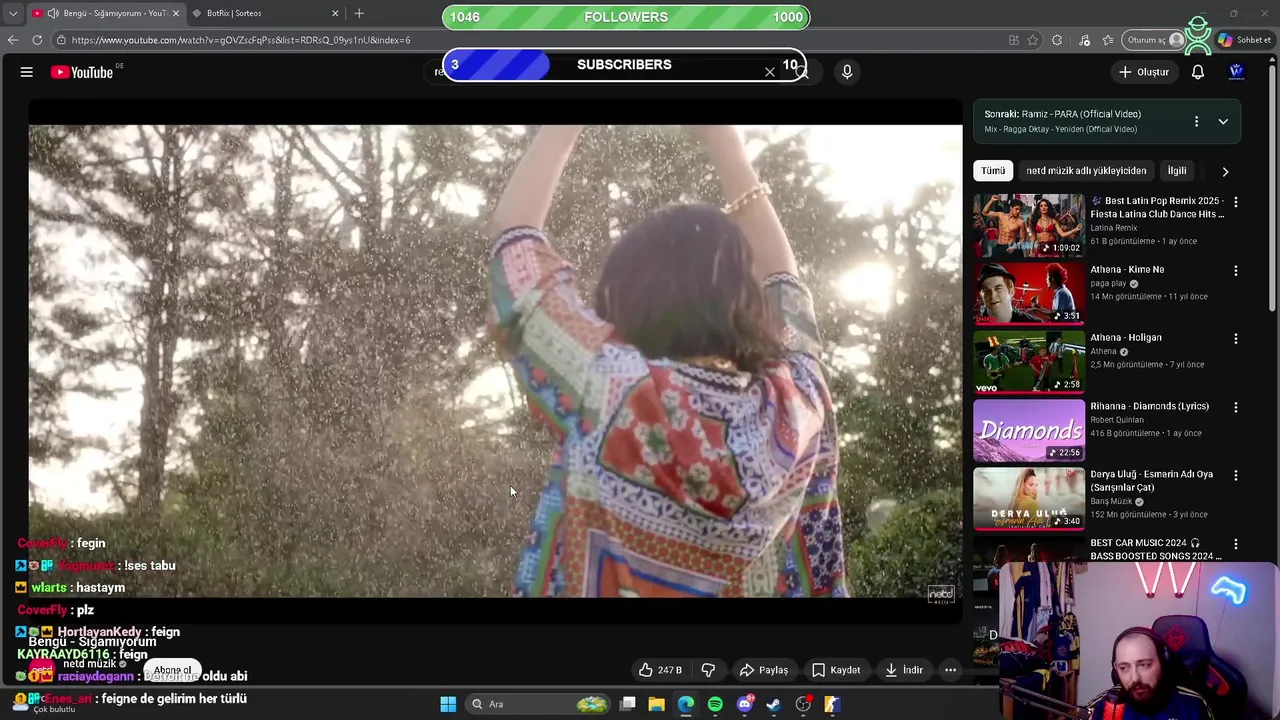The image size is (1280, 720).
Task: Pause the playing video in player
Action: [x=495, y=361]
